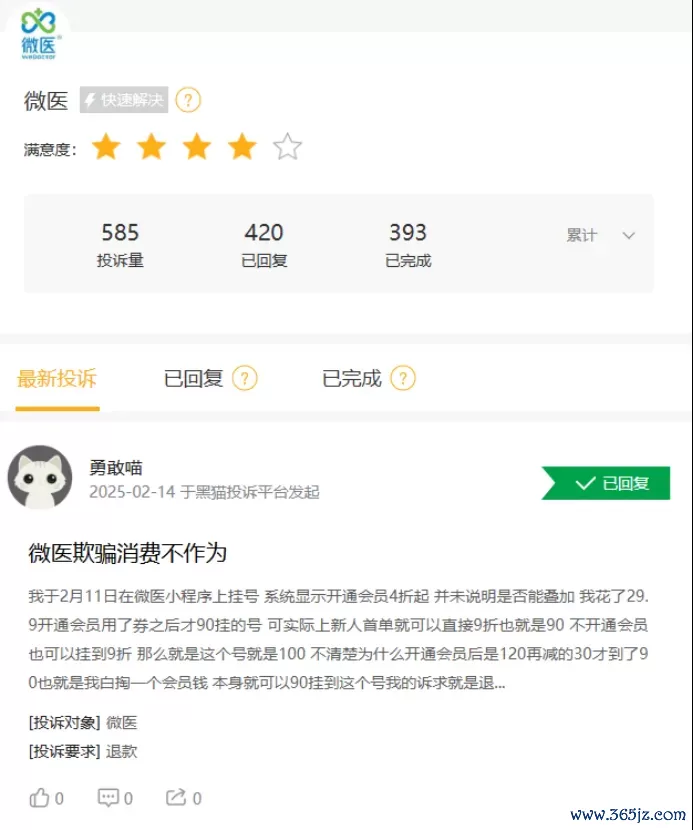Click the WeDoctor 微医 logo

coord(38,34)
